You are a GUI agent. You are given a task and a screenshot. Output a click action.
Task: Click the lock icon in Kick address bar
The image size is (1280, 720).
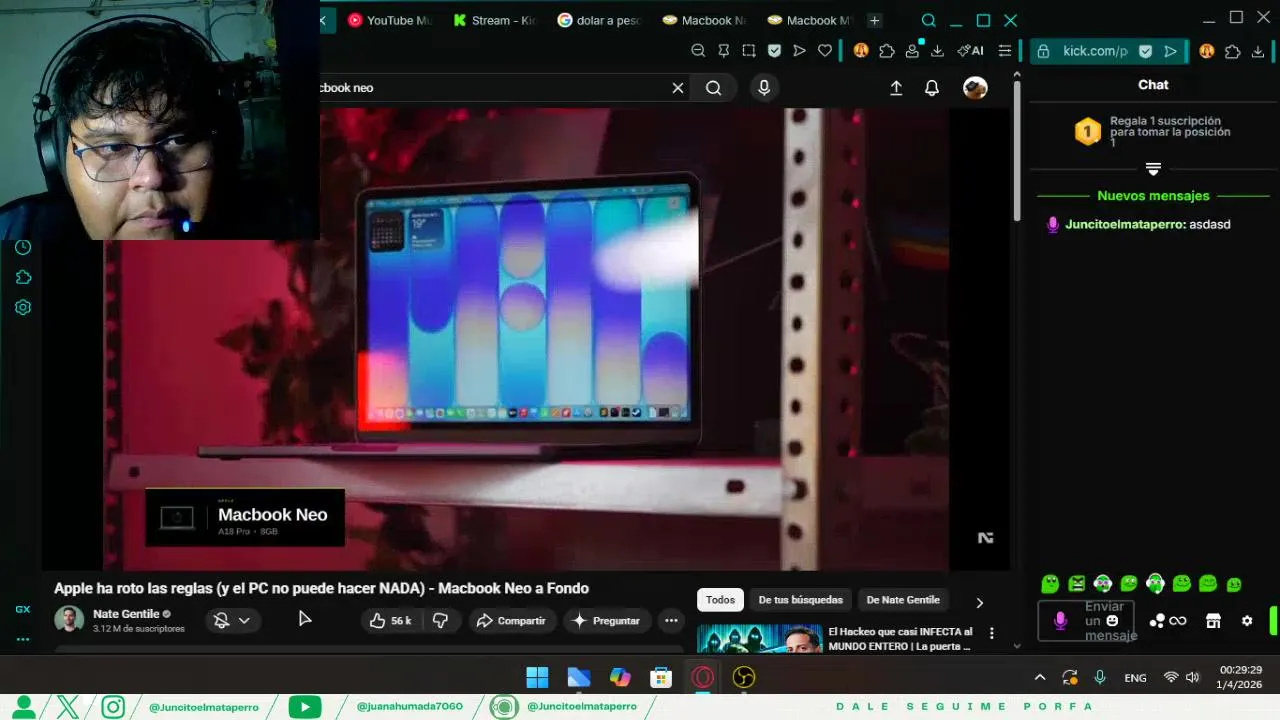(x=1043, y=51)
